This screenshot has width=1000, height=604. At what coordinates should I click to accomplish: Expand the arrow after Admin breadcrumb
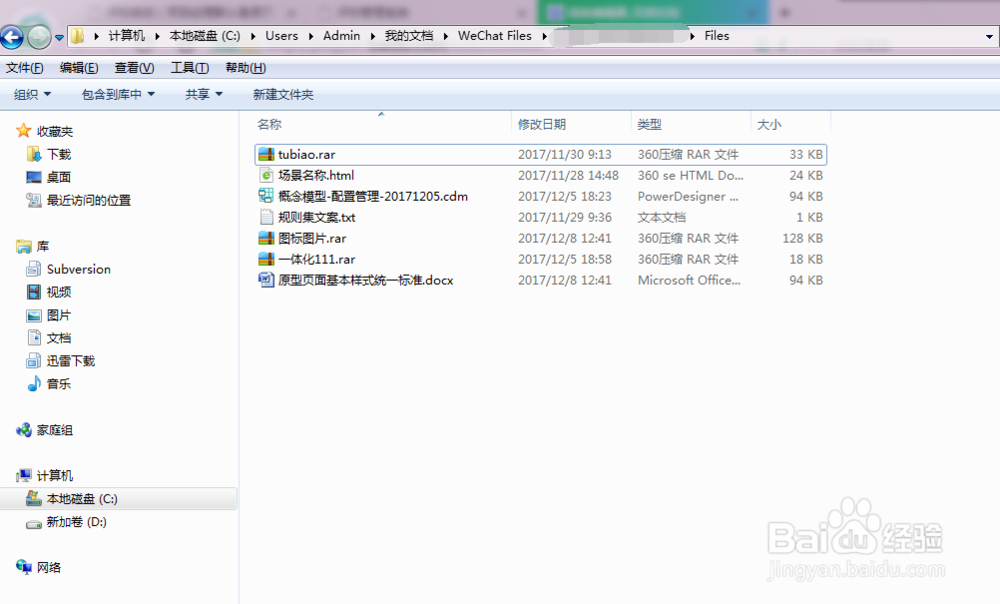pyautogui.click(x=372, y=36)
